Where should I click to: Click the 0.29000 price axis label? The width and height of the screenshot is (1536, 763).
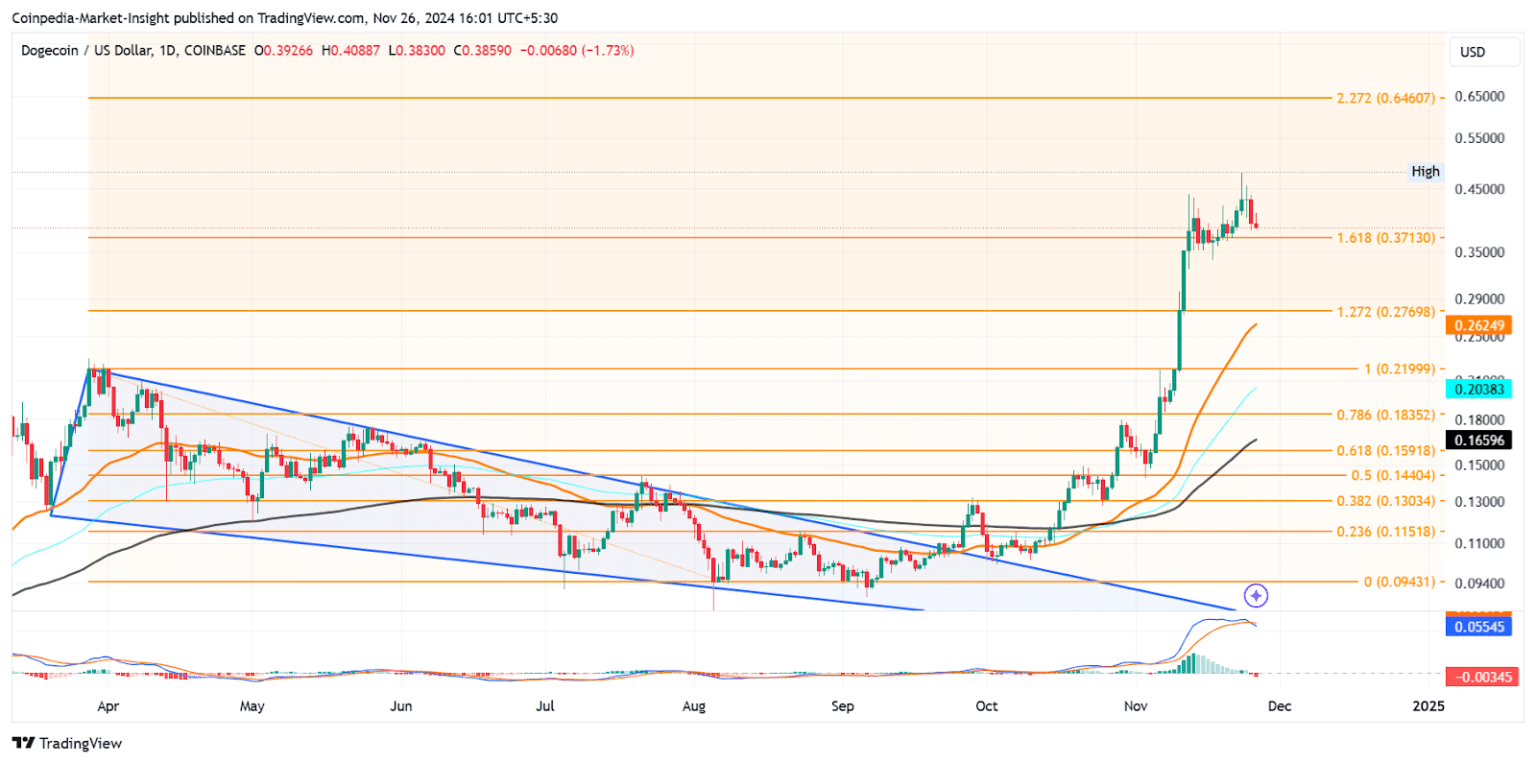tap(1479, 299)
